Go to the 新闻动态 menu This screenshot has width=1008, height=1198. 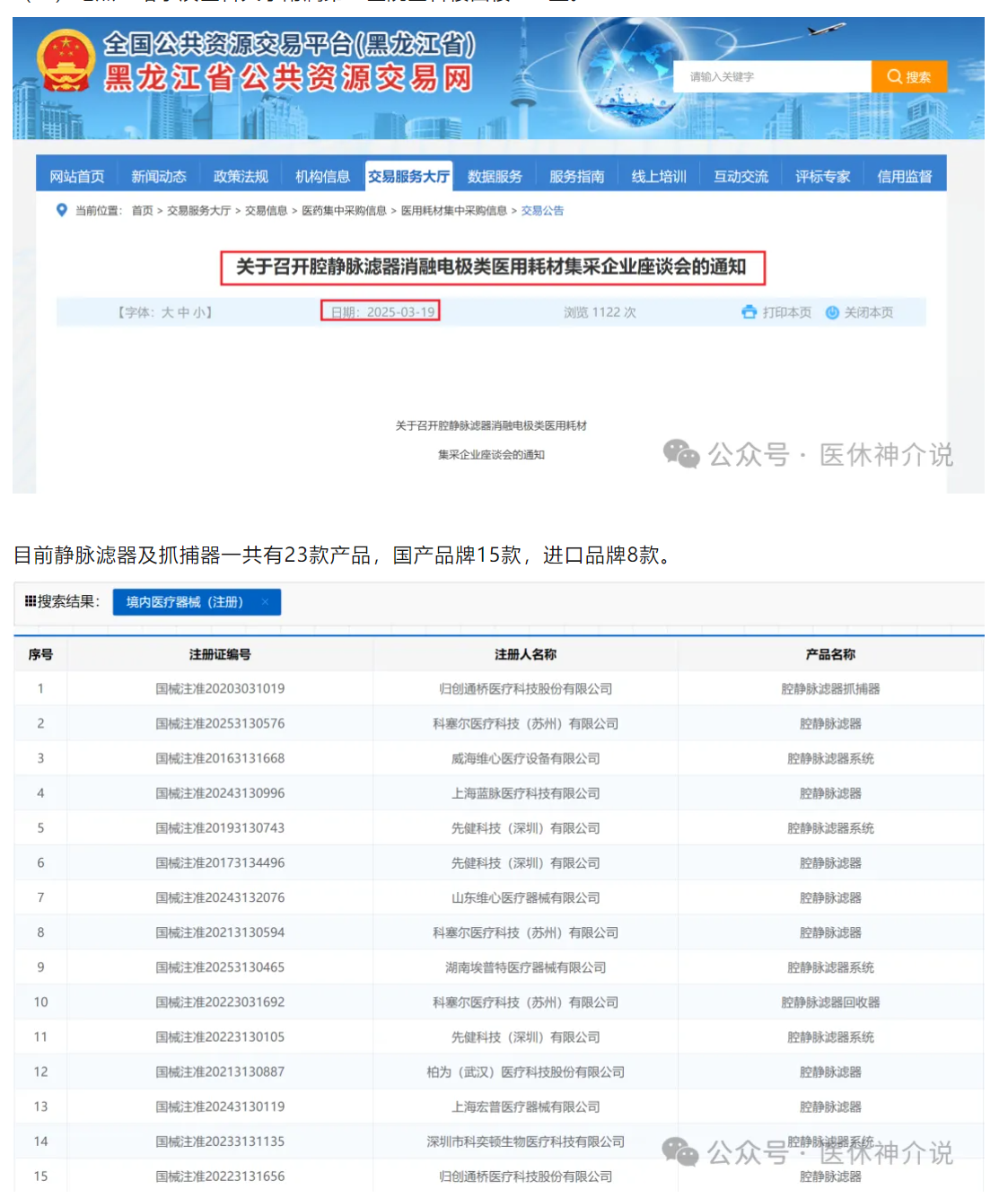(x=159, y=176)
